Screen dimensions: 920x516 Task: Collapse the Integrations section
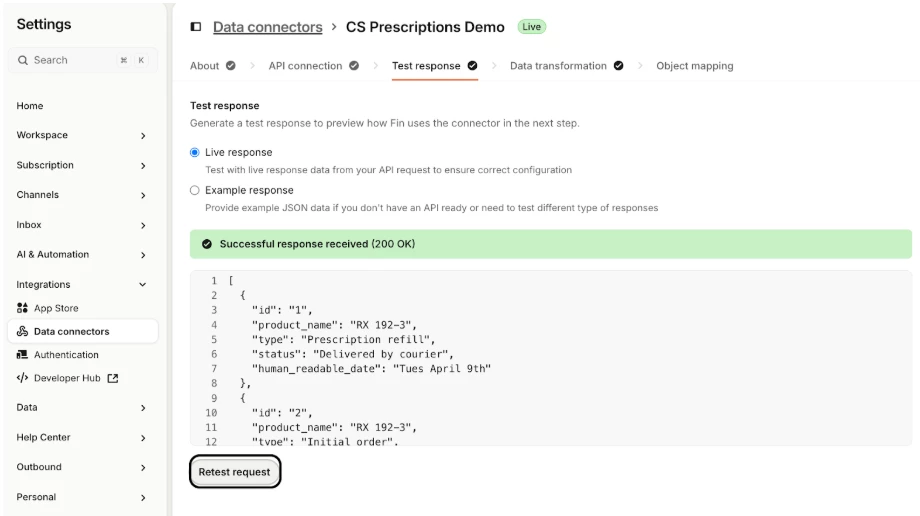point(143,285)
